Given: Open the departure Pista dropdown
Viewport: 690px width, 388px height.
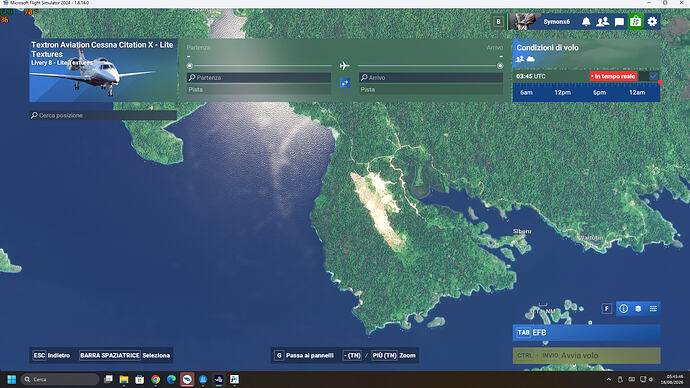Looking at the screenshot, I should [x=259, y=89].
